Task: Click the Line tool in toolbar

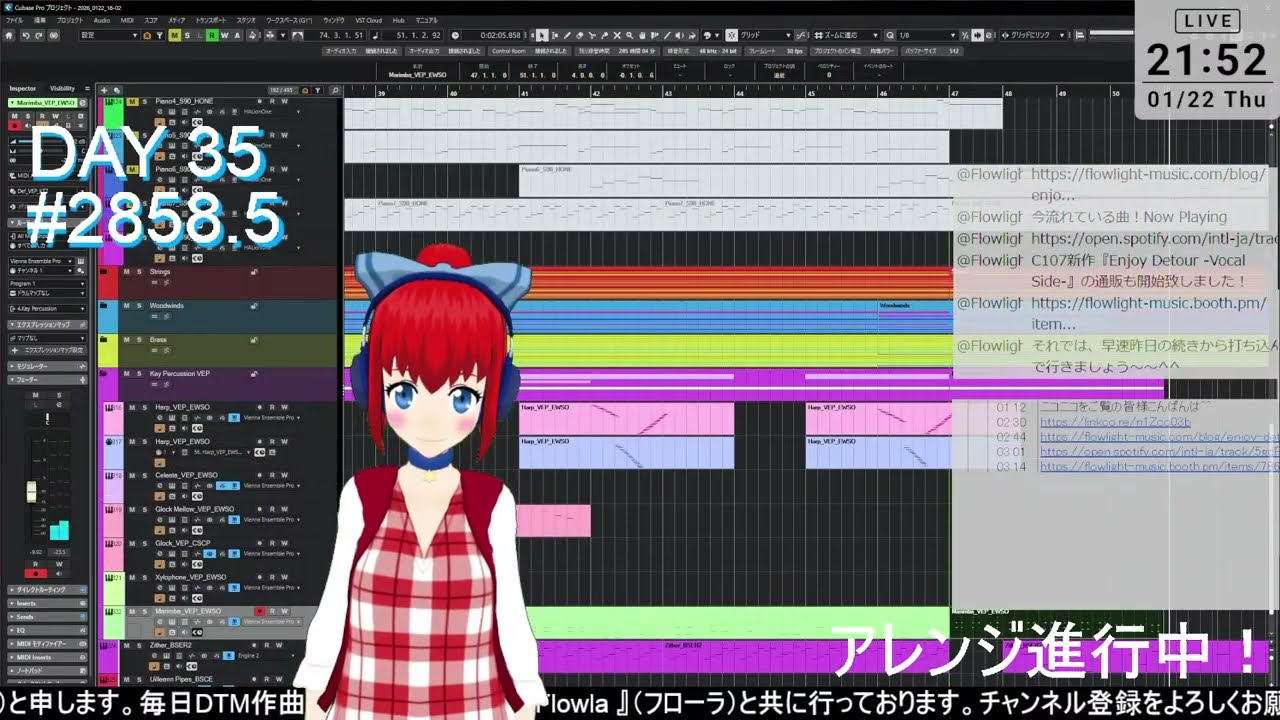Action: (x=667, y=35)
